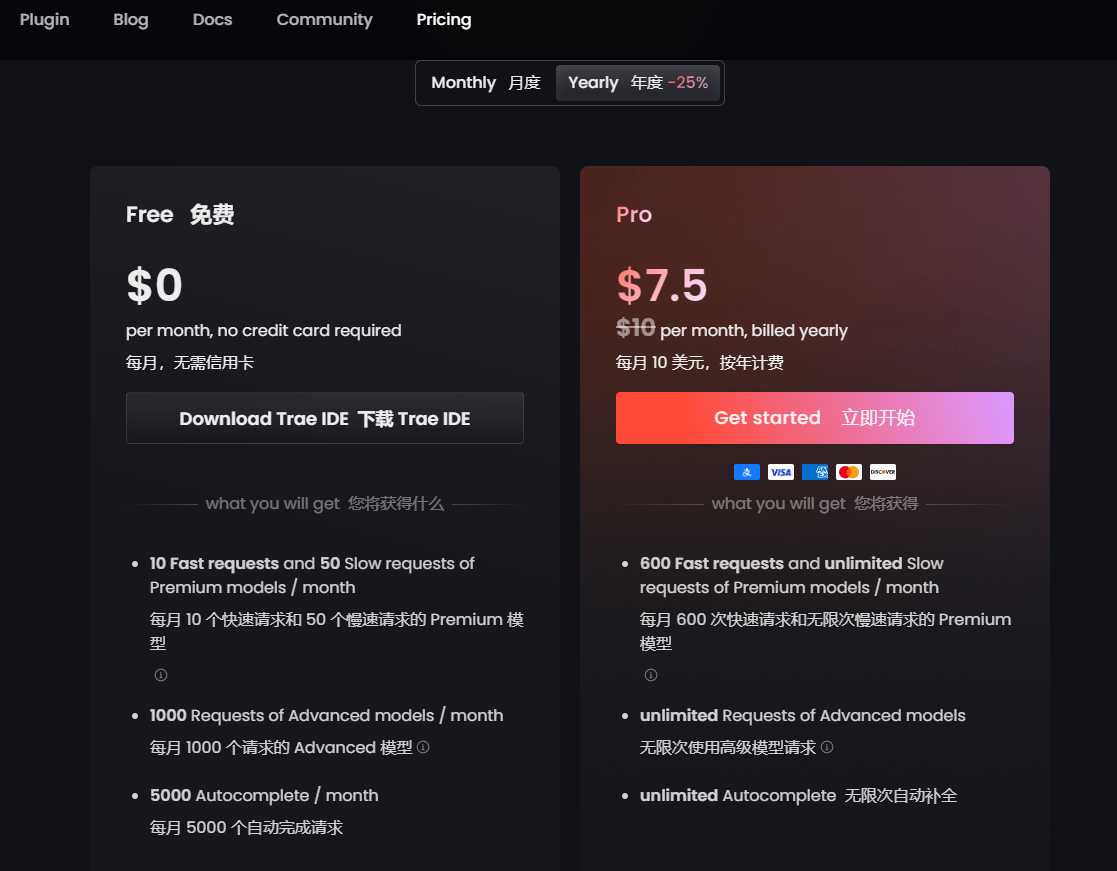
Task: Click 'per month, no credit card required'
Action: [x=264, y=330]
